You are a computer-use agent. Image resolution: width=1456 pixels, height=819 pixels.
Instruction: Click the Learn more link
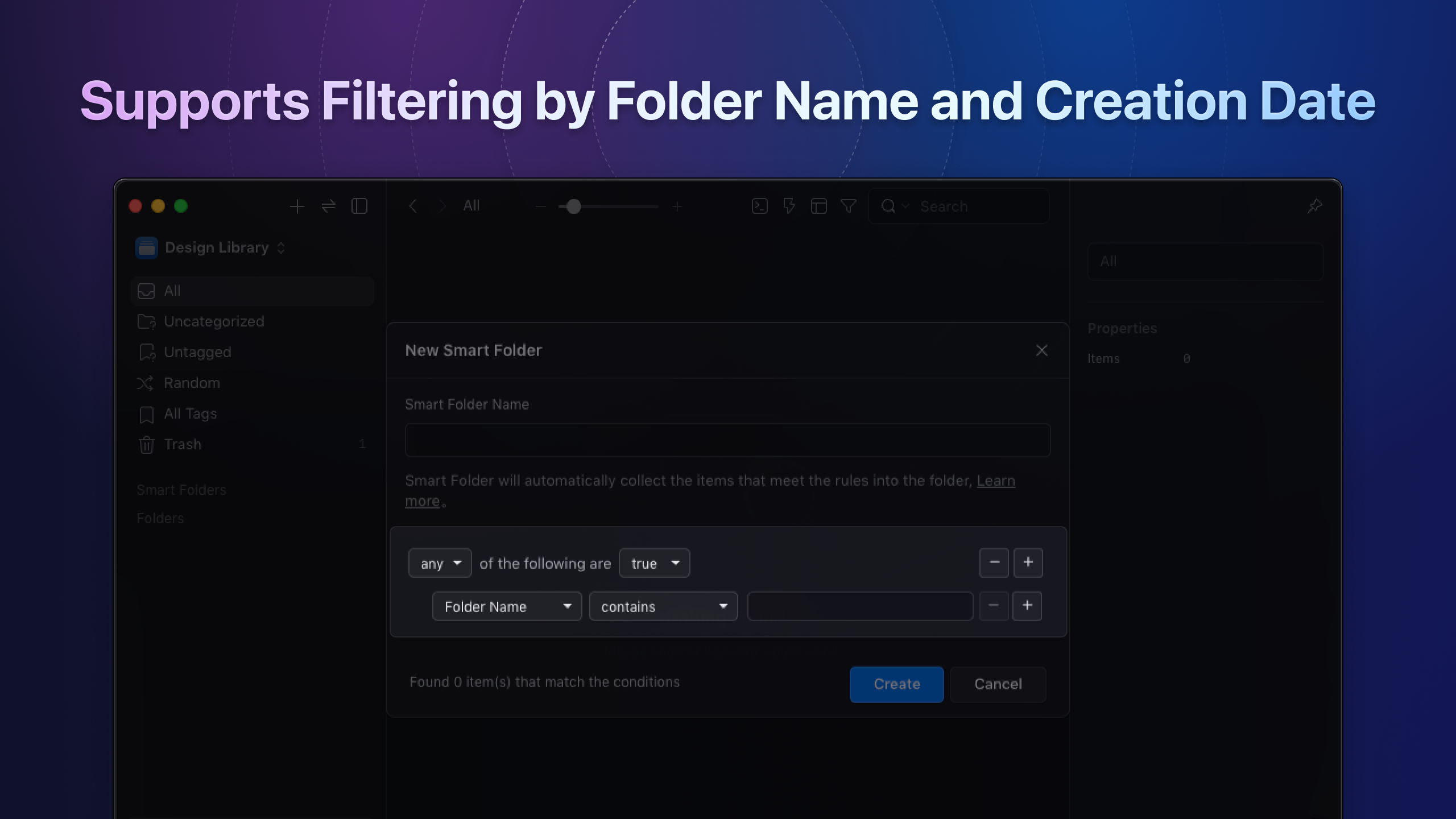pyautogui.click(x=995, y=481)
